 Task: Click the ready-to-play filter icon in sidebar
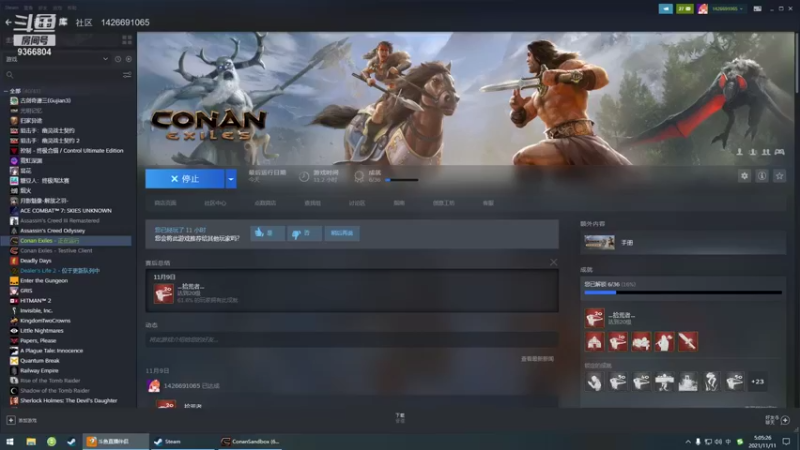(129, 59)
